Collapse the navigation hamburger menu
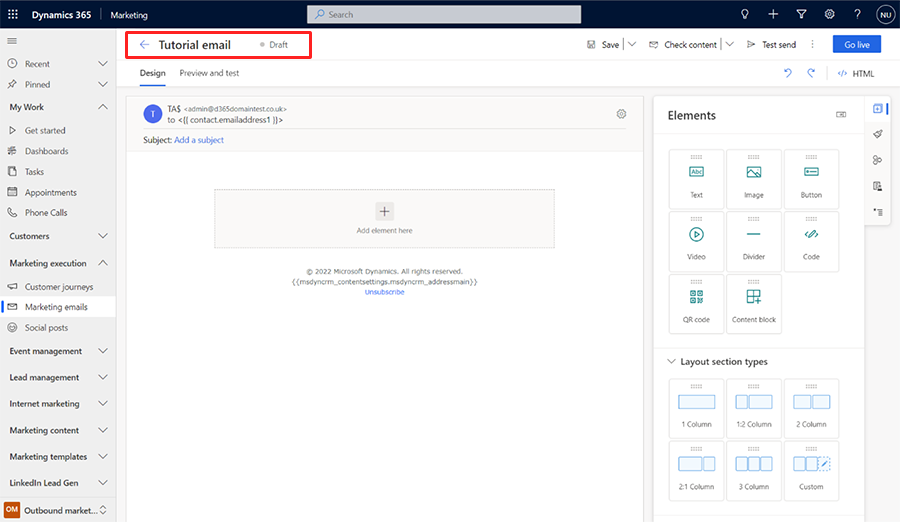The height and width of the screenshot is (522, 900). click(12, 41)
